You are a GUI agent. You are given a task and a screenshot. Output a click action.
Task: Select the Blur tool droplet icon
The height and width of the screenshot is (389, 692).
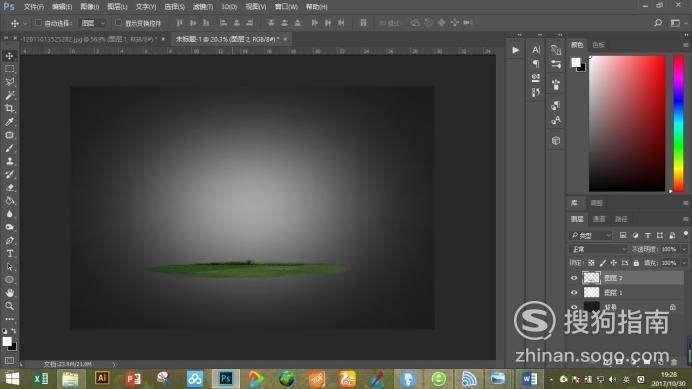pos(9,214)
